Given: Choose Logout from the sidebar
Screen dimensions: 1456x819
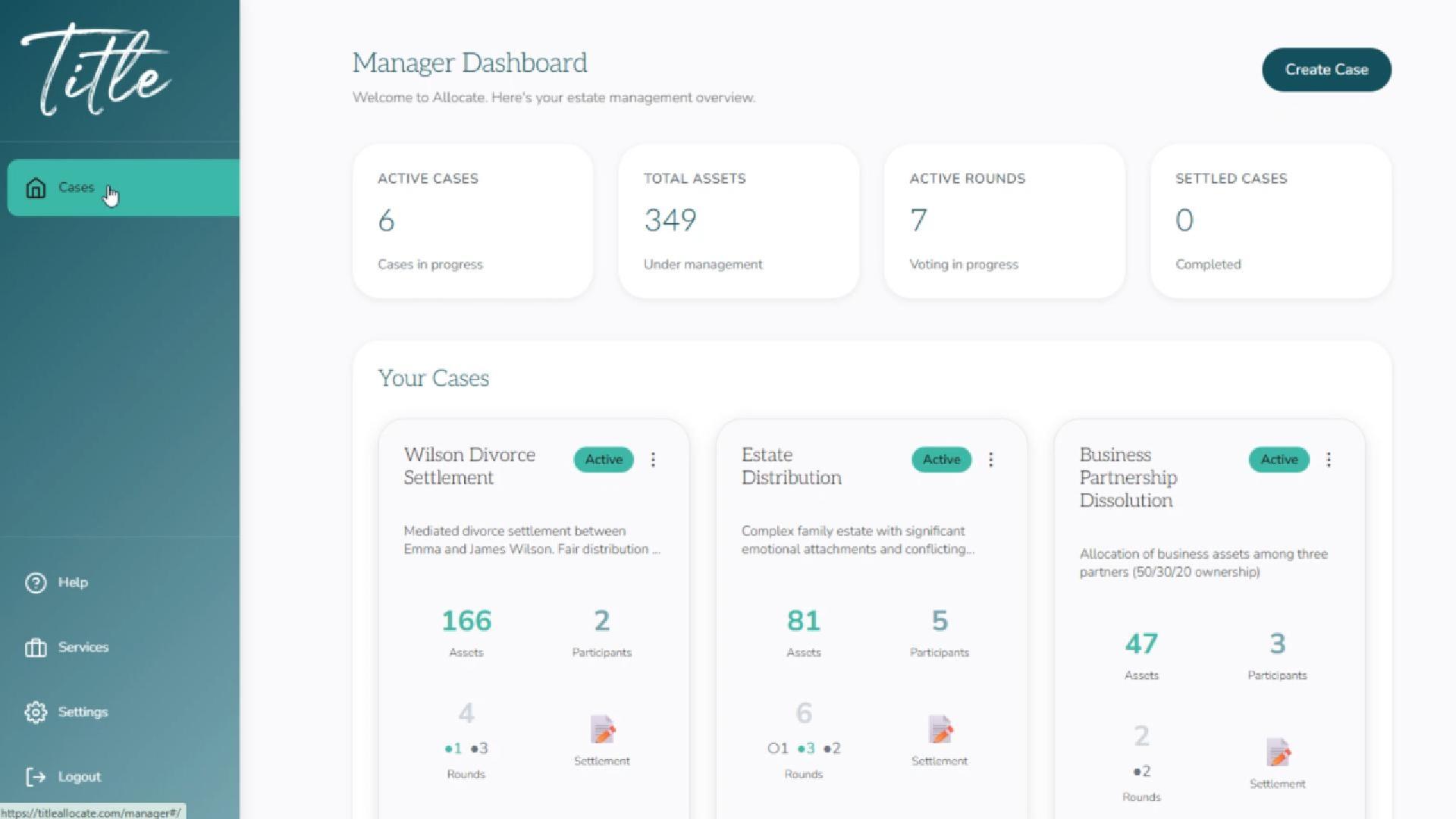Looking at the screenshot, I should point(80,776).
